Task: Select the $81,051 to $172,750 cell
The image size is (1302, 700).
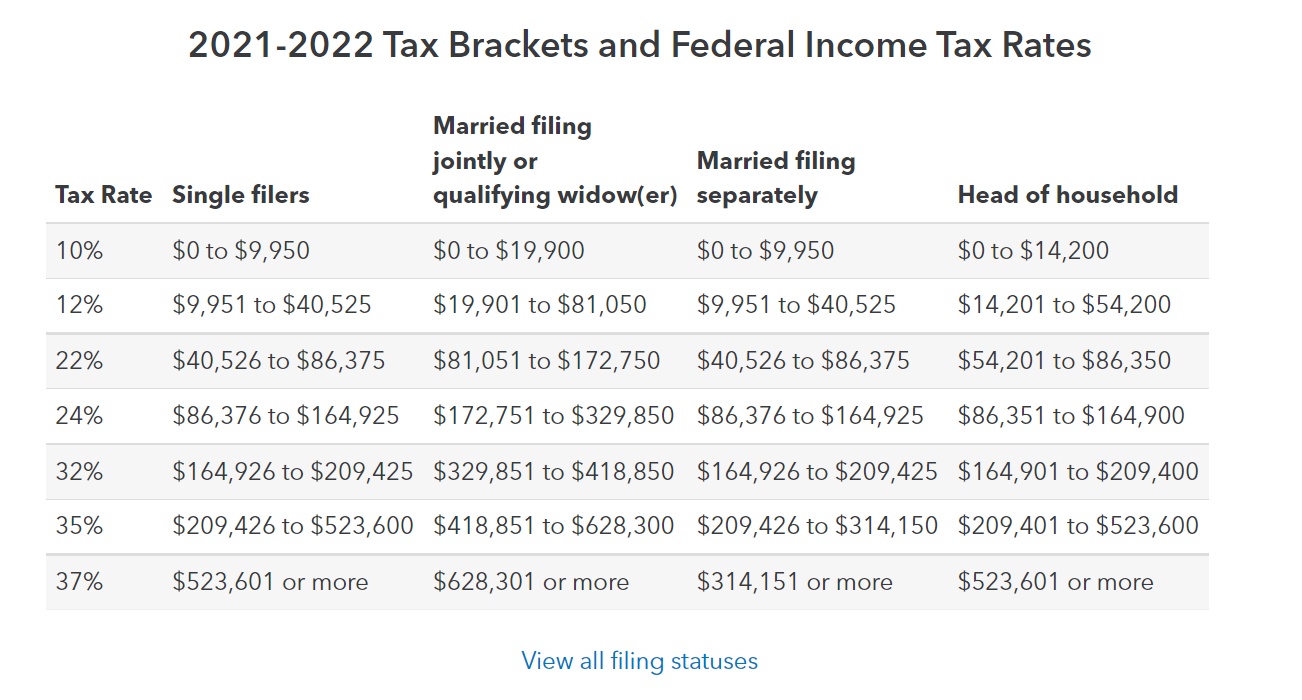Action: 546,360
